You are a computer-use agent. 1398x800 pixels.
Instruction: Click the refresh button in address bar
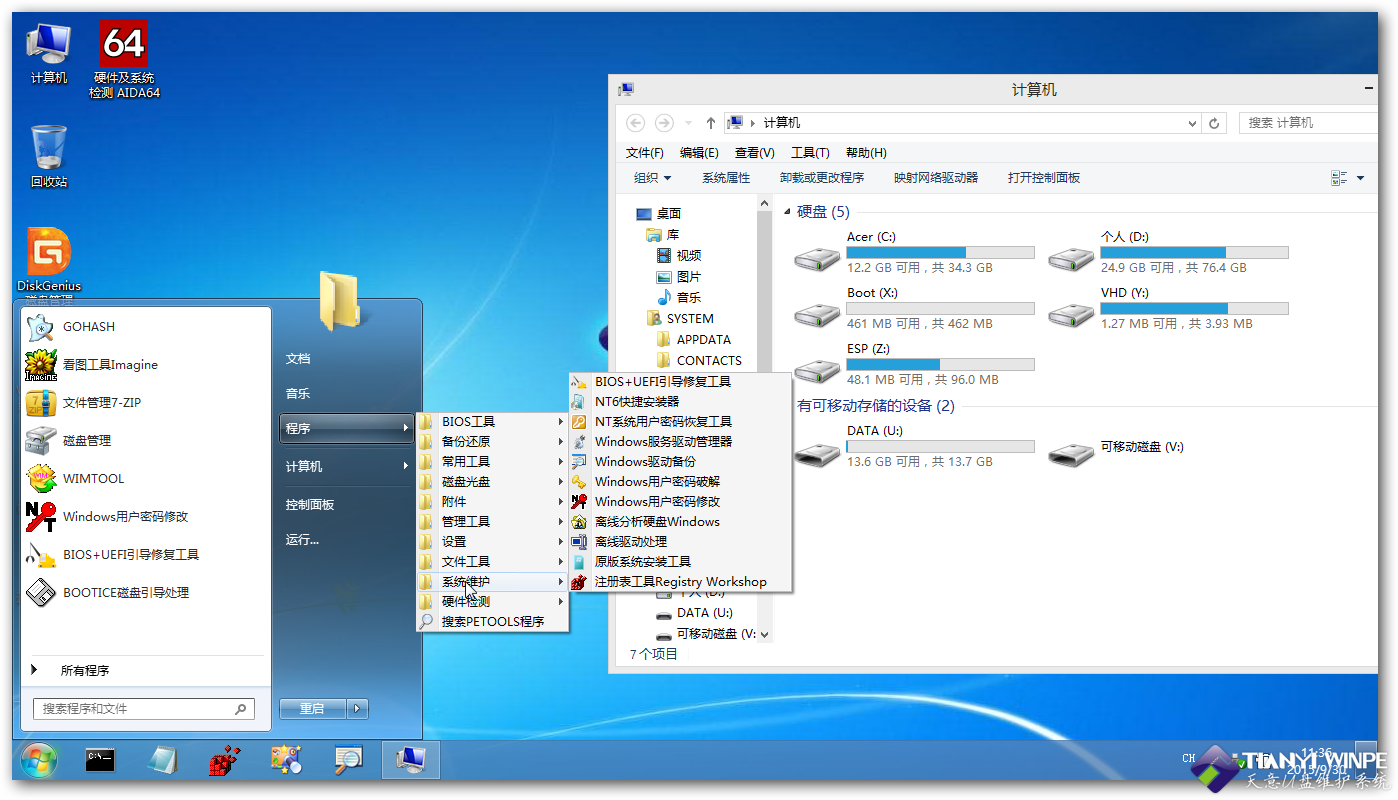(x=1214, y=123)
